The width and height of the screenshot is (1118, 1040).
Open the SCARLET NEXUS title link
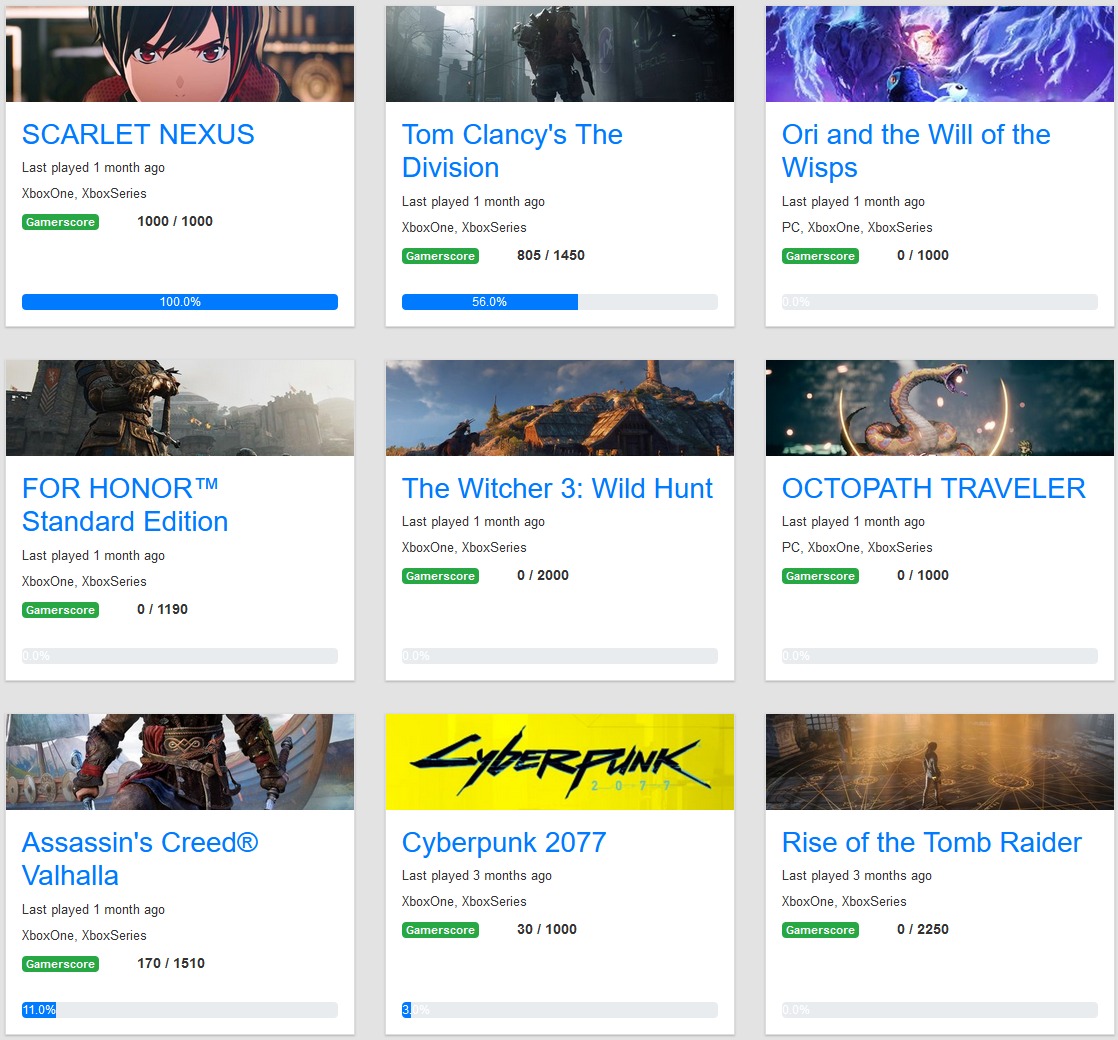point(138,134)
